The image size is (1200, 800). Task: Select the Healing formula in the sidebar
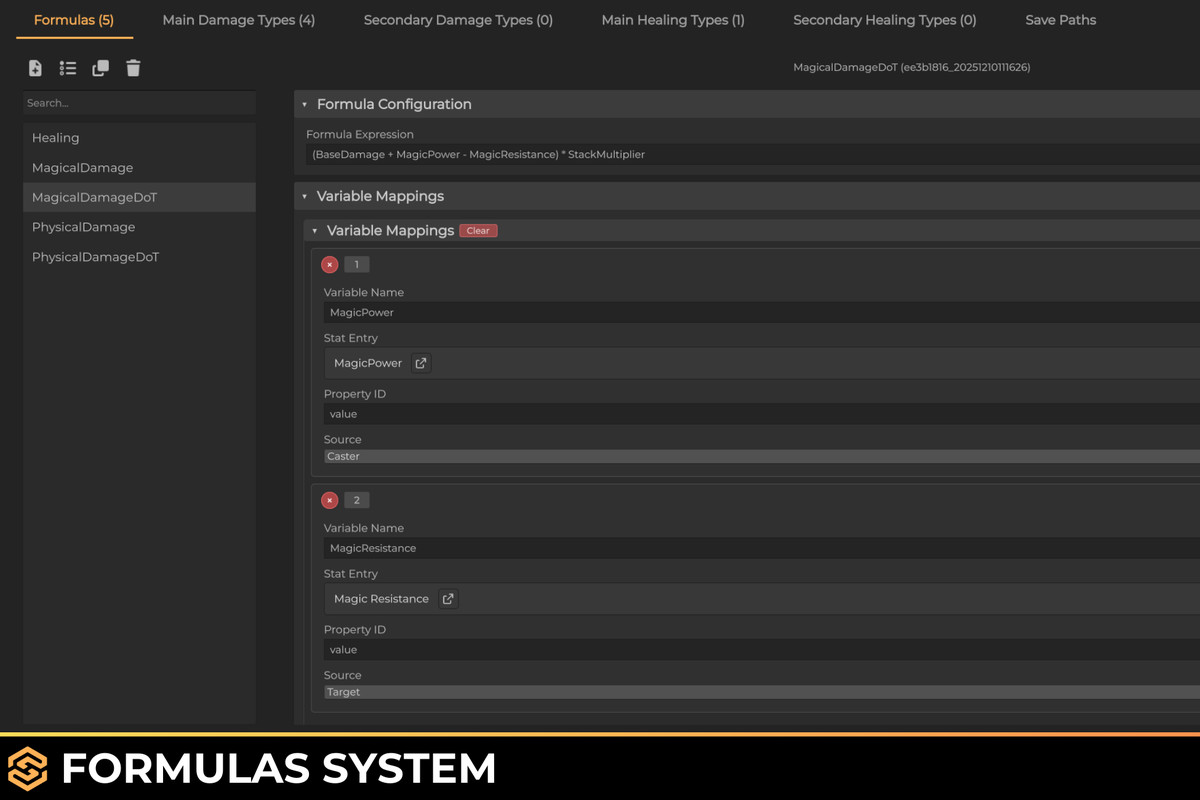tap(55, 137)
